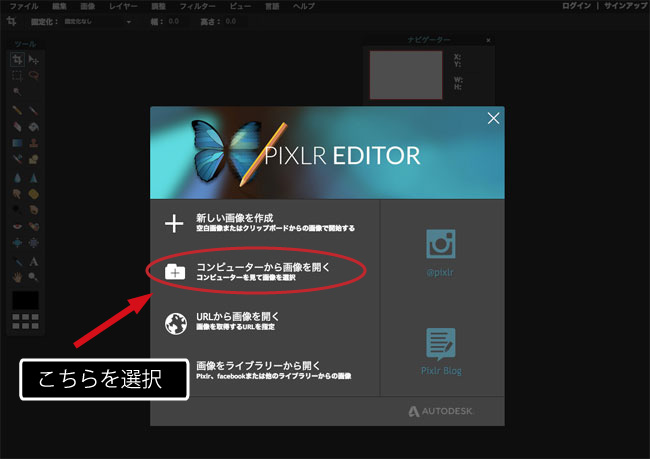Select the Burn hand tool

(x=34, y=210)
